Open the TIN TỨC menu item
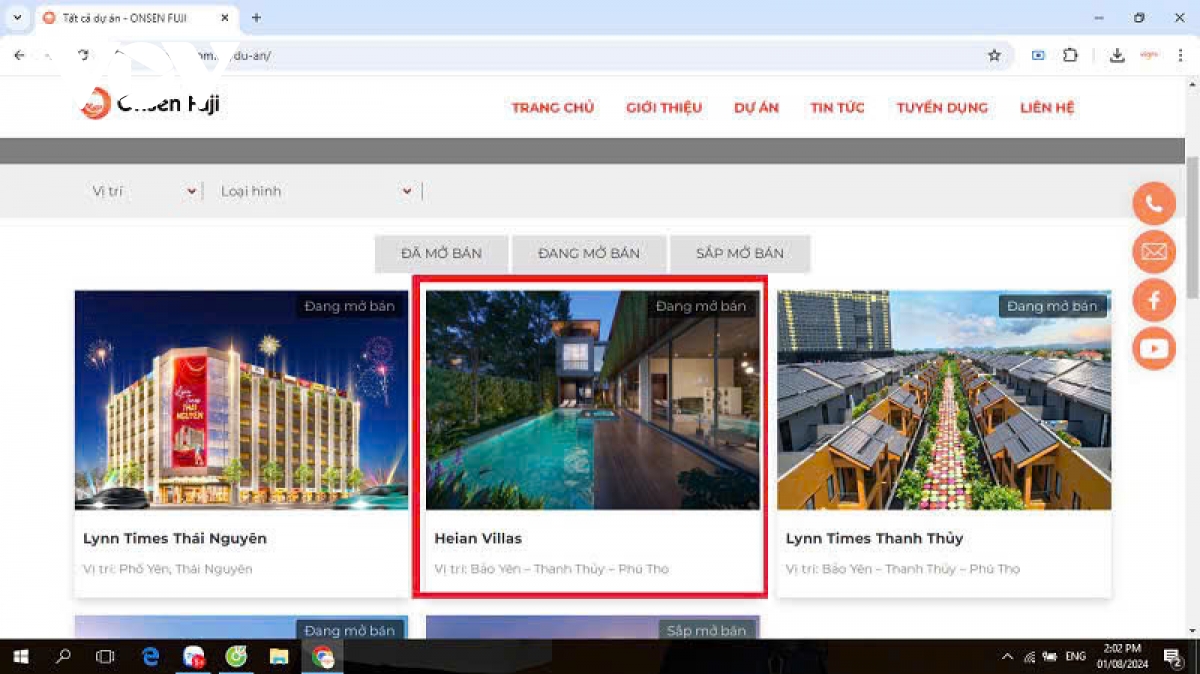Image resolution: width=1200 pixels, height=674 pixels. click(837, 108)
